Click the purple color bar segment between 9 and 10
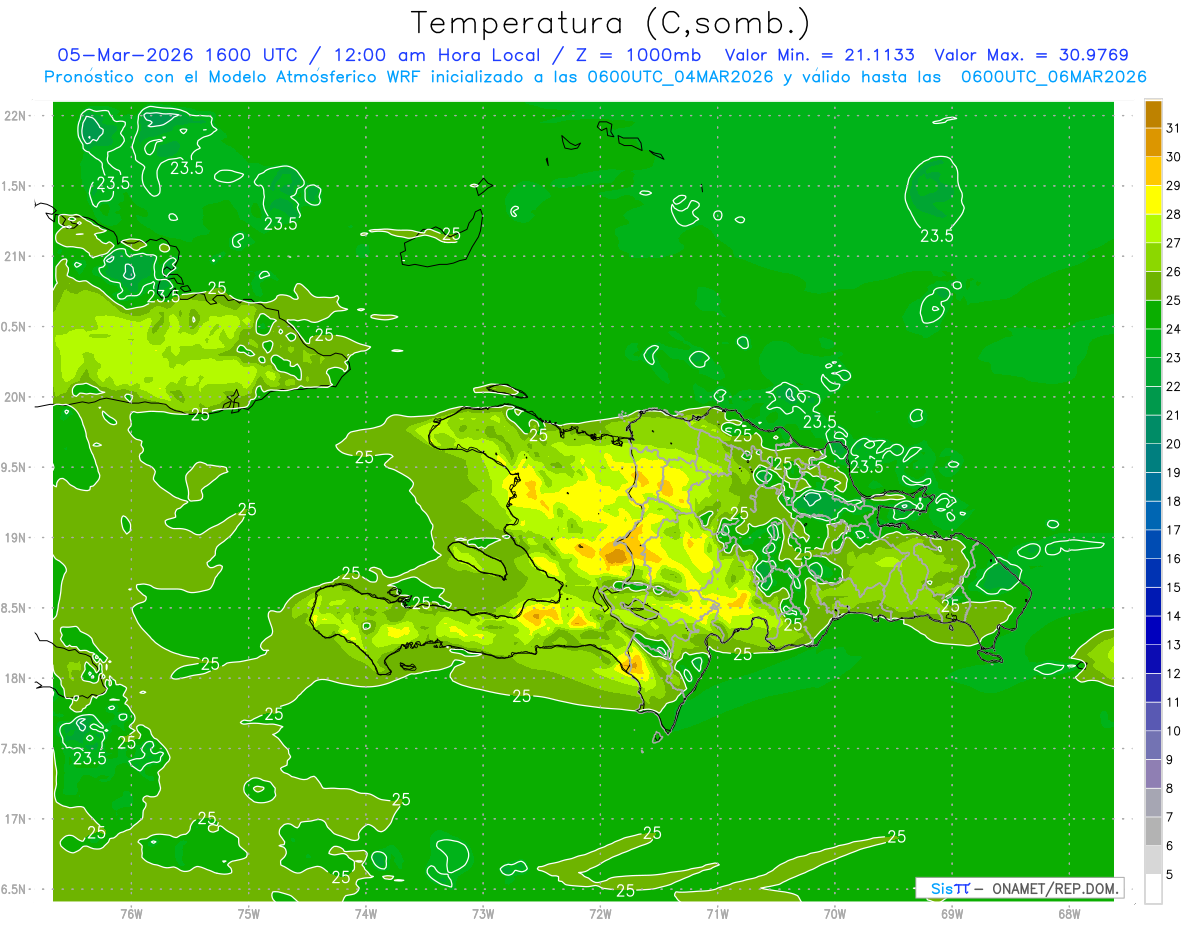This screenshot has height=927, width=1200. pos(1153,745)
